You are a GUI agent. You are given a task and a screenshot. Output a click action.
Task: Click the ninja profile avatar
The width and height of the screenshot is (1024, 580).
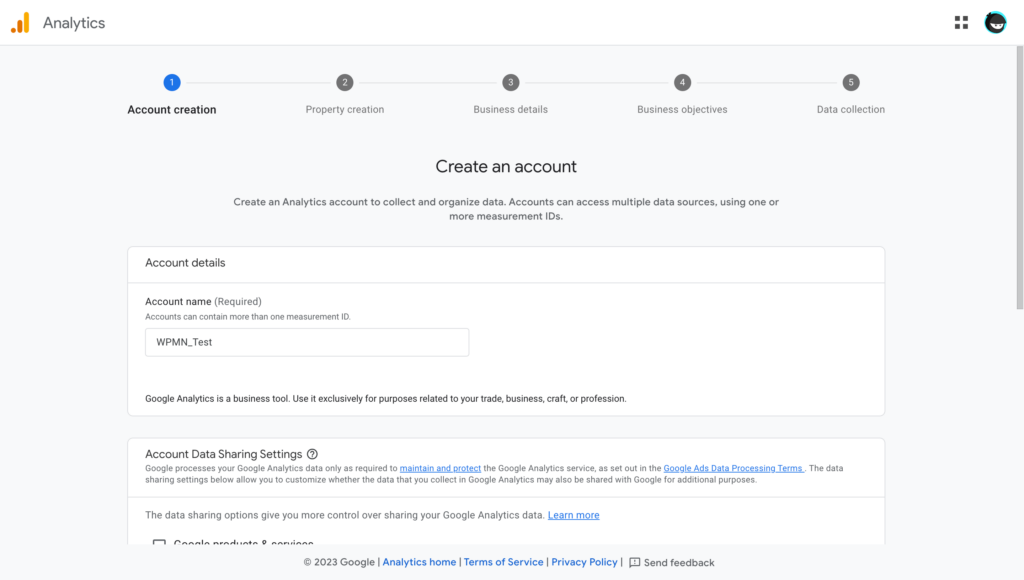pos(995,21)
